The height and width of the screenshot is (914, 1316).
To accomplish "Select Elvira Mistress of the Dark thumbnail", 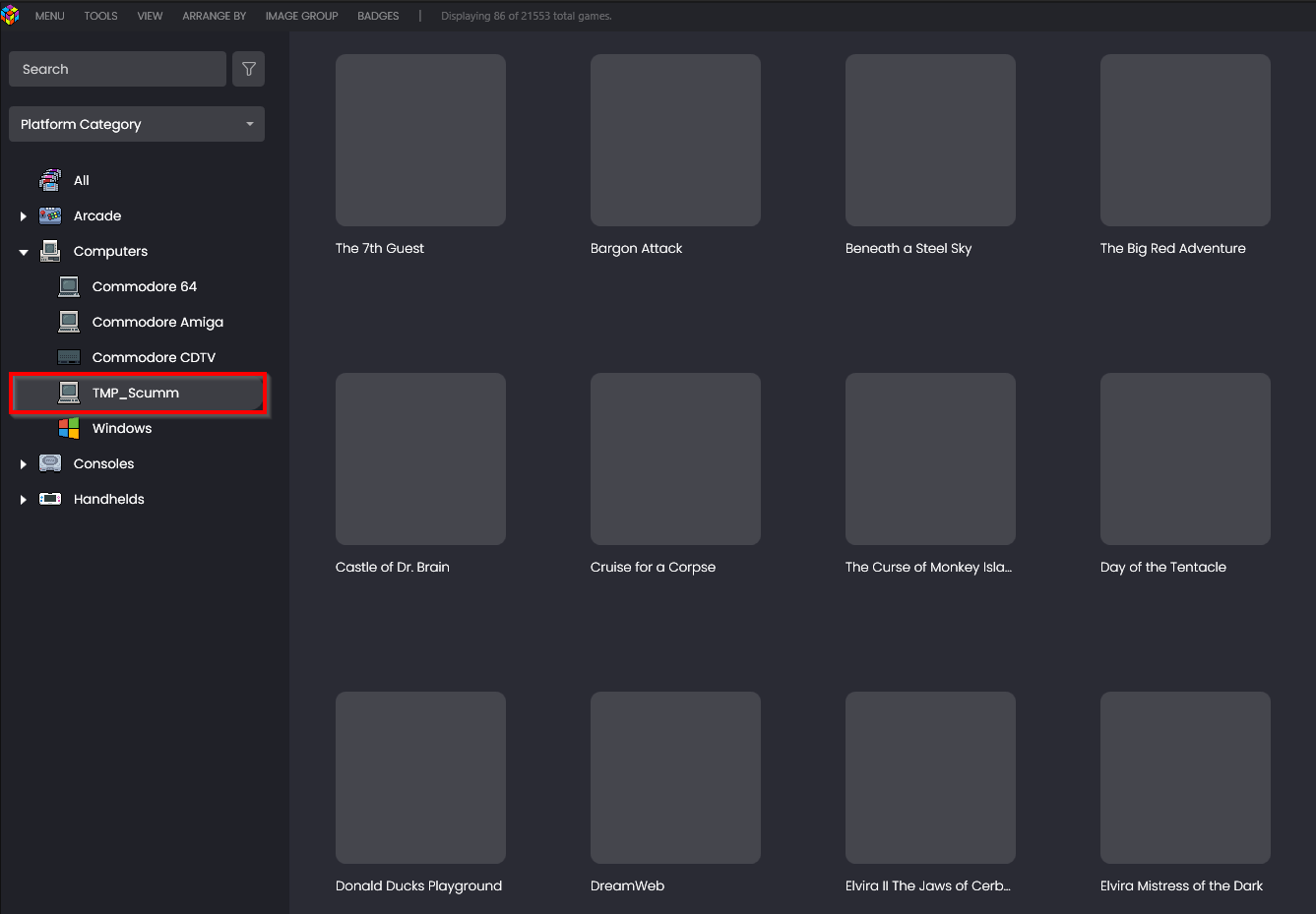I will (1185, 777).
